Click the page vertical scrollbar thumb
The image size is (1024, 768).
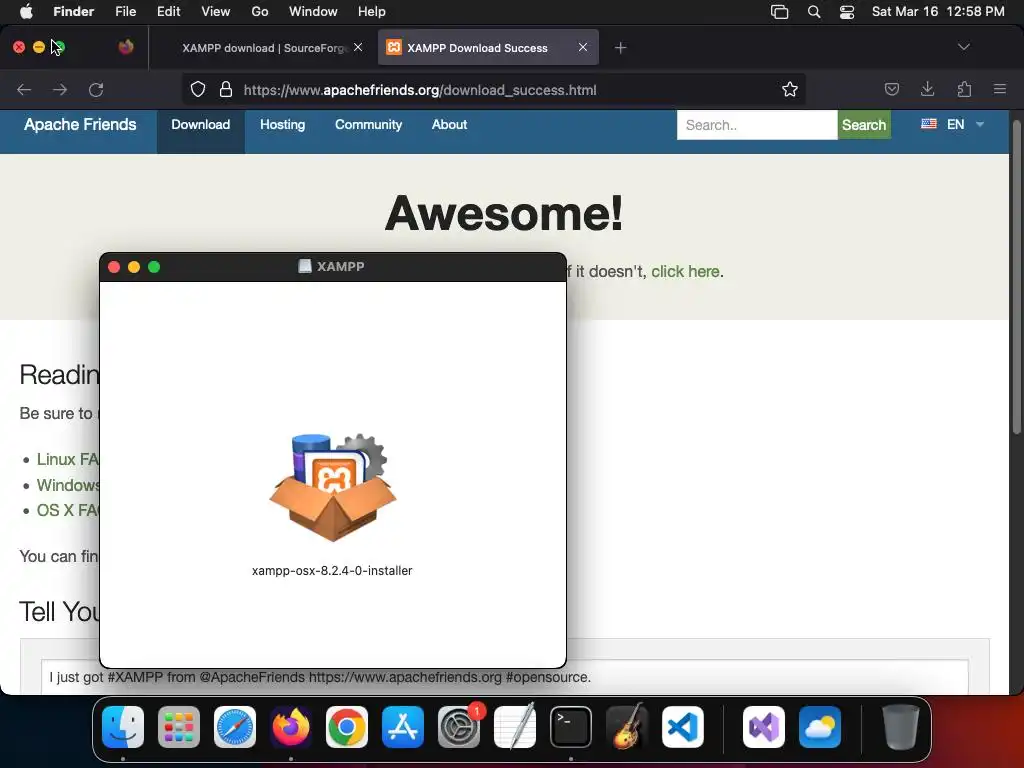click(1016, 278)
